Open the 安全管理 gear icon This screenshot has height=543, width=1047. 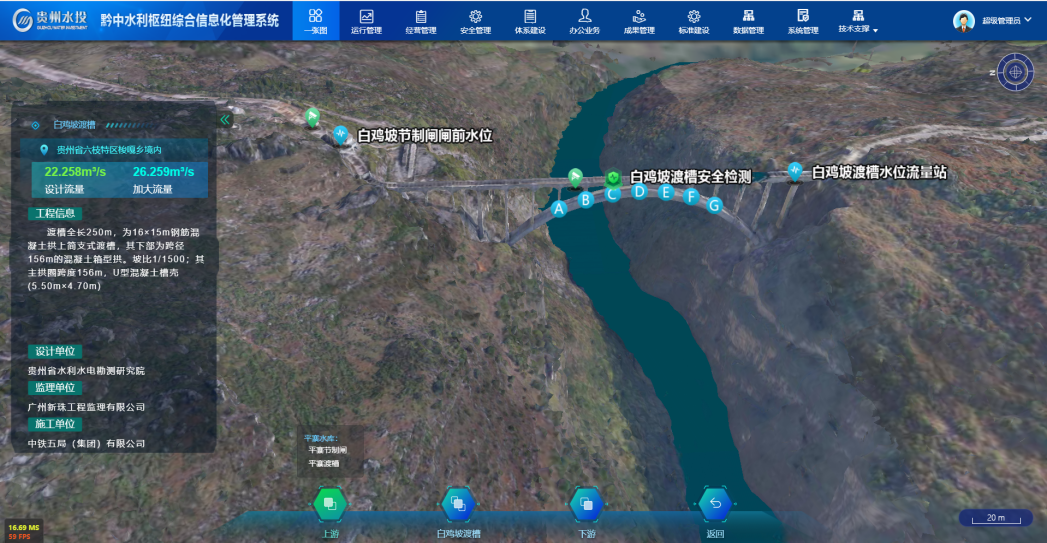[x=475, y=16]
